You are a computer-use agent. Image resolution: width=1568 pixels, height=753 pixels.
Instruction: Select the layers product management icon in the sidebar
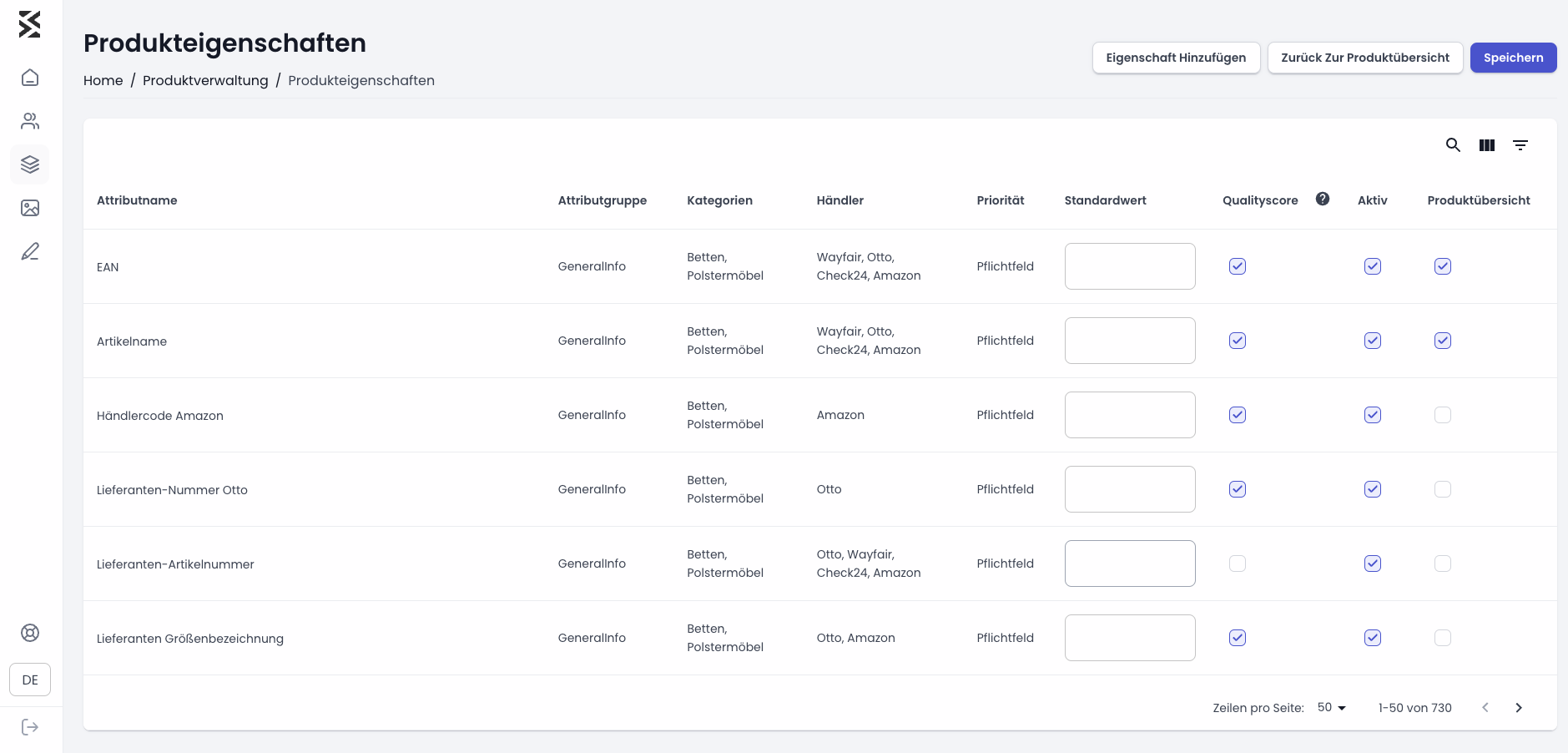[30, 164]
